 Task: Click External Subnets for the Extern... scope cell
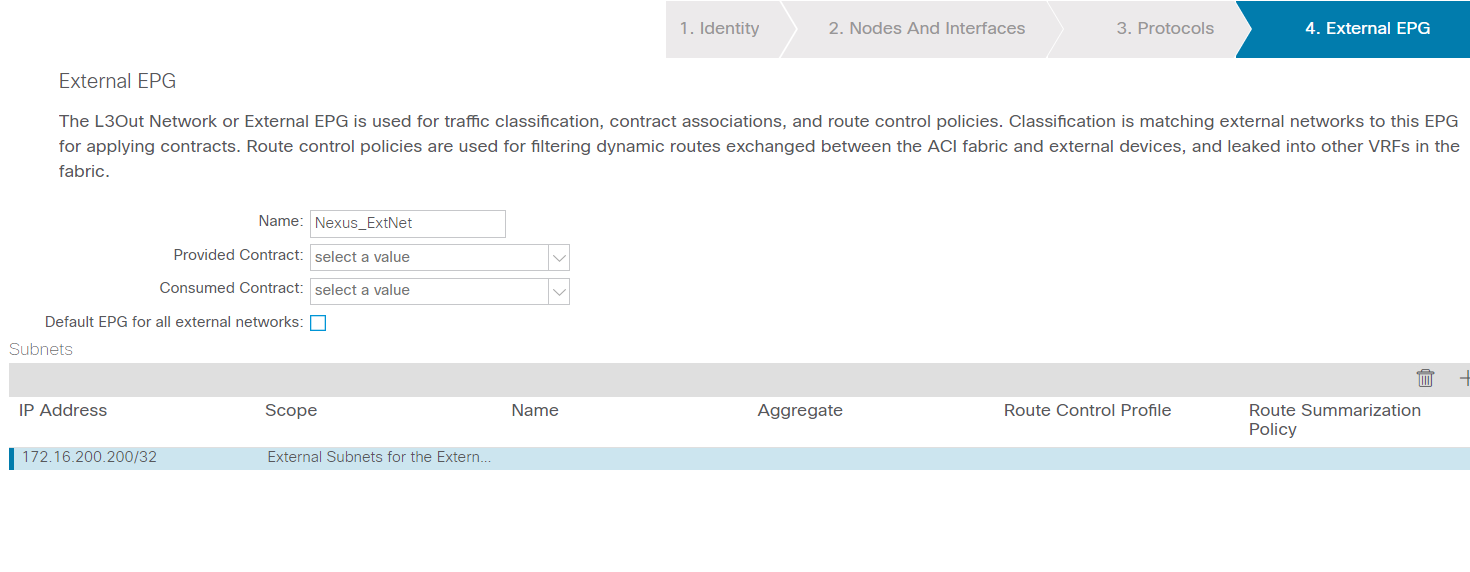point(379,457)
